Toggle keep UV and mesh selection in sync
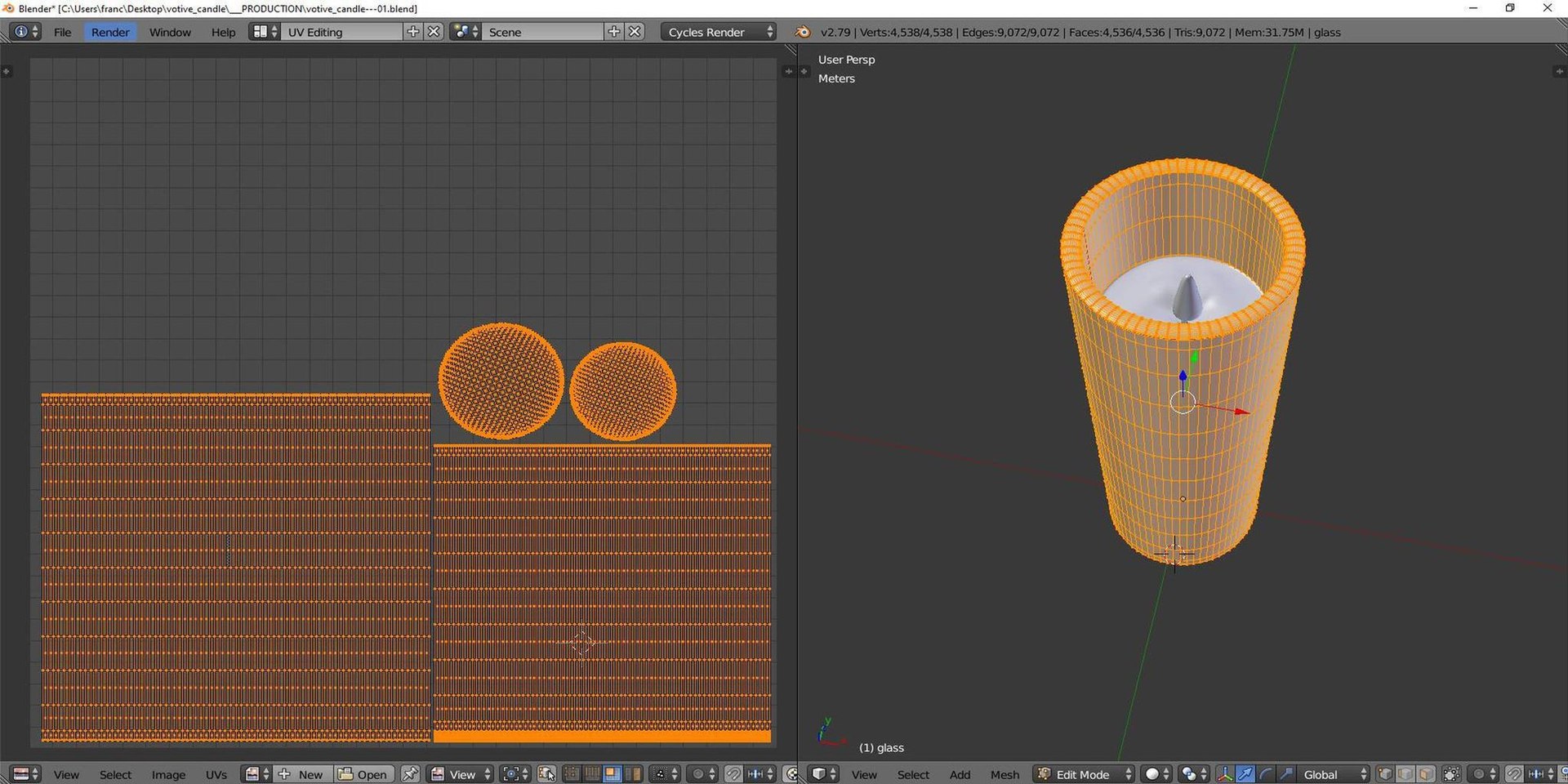 coord(546,774)
